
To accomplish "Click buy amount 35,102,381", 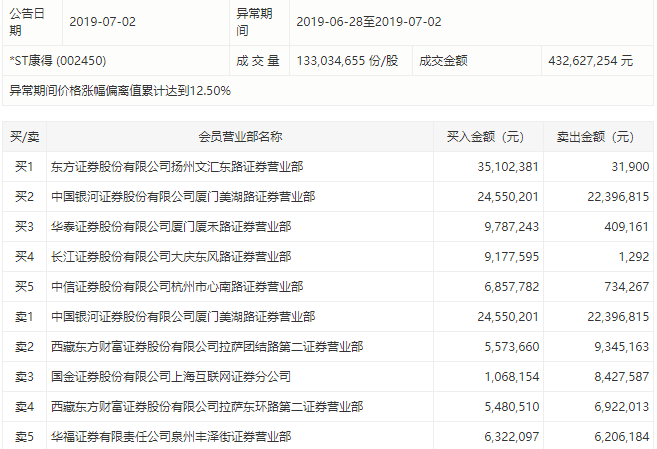I will (508, 167).
